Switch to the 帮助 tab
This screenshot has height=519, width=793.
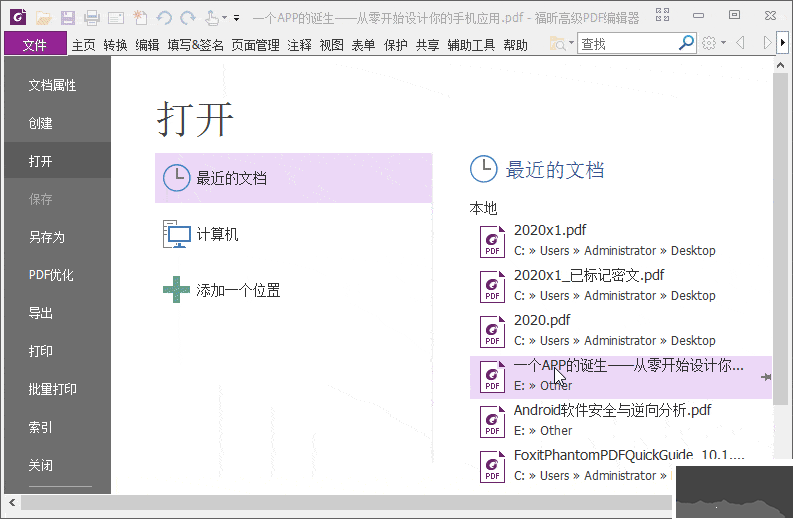point(515,45)
